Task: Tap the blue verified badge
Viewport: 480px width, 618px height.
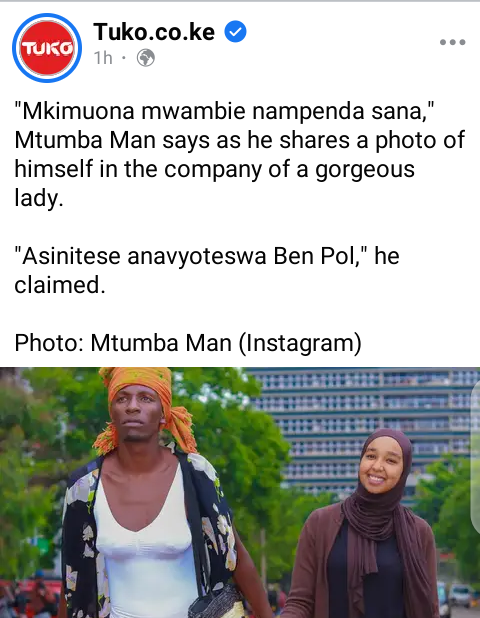Action: tap(235, 32)
